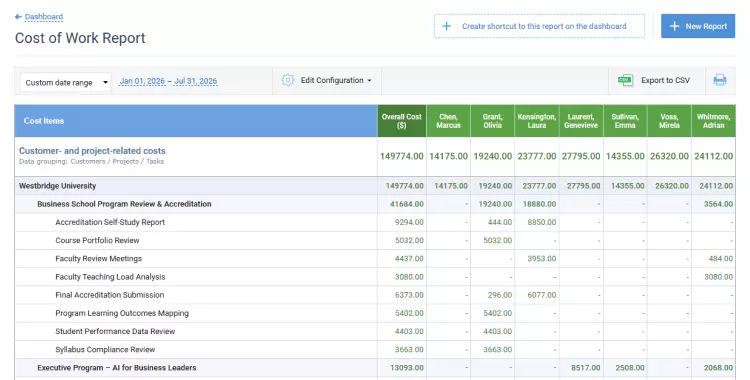Select the Program Learning Outcomes Mapping task
750x380 pixels.
tap(122, 313)
